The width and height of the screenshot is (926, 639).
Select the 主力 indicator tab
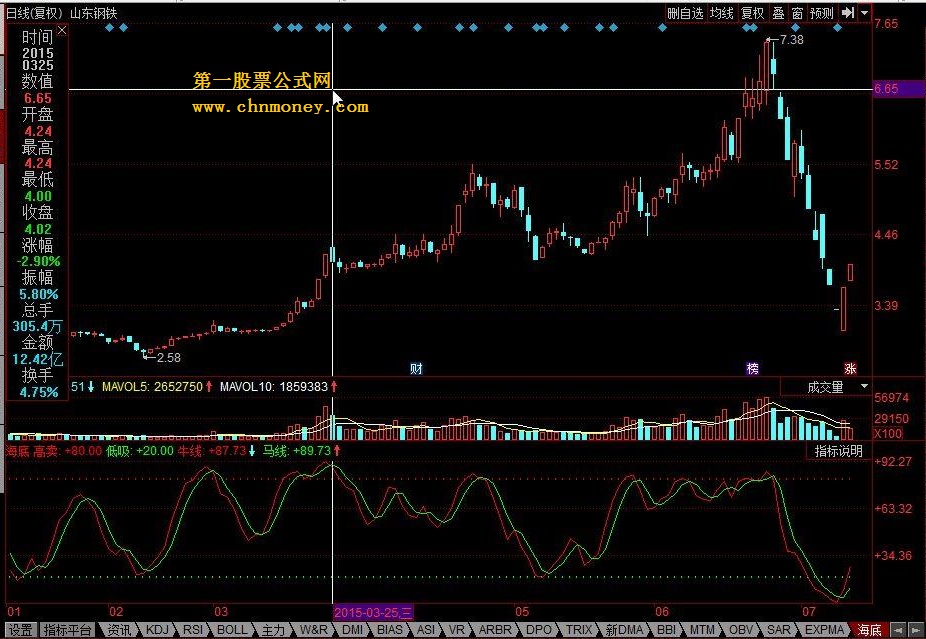tap(272, 630)
